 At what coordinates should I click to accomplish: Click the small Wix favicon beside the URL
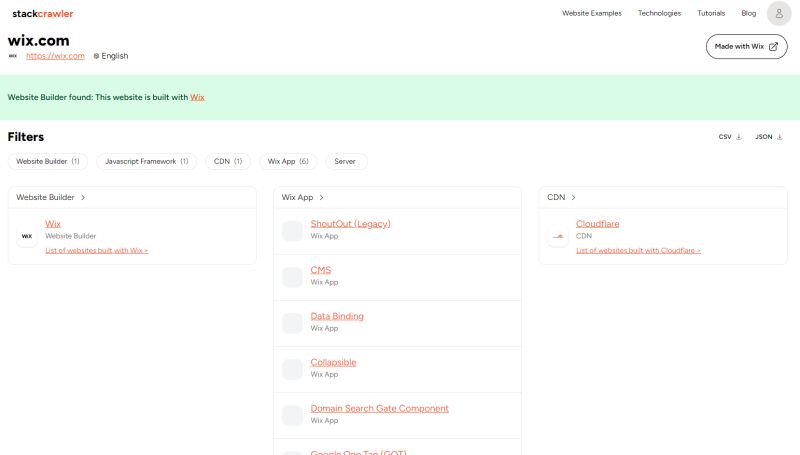[x=13, y=56]
